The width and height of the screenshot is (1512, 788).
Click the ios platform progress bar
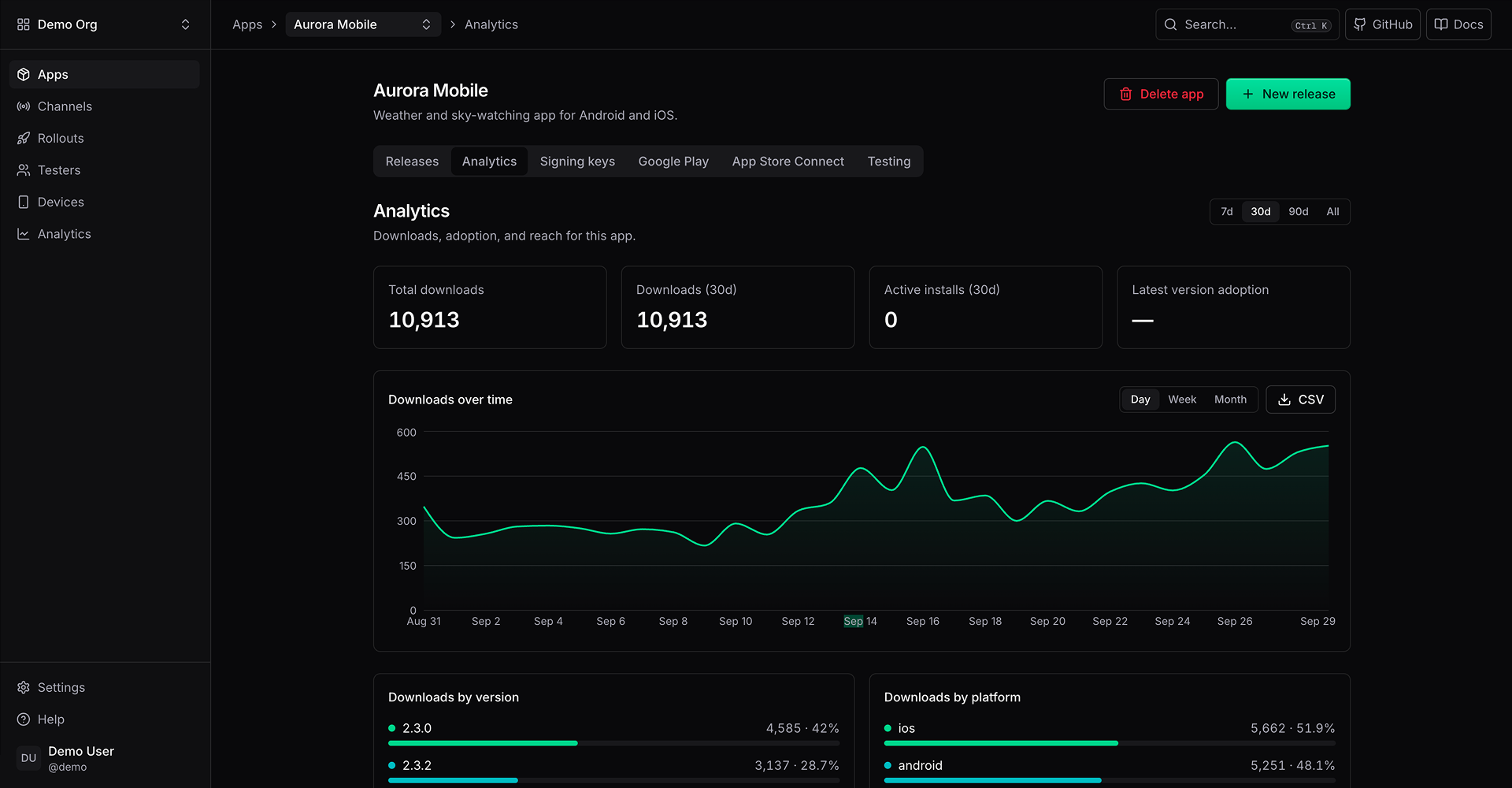coord(1110,743)
